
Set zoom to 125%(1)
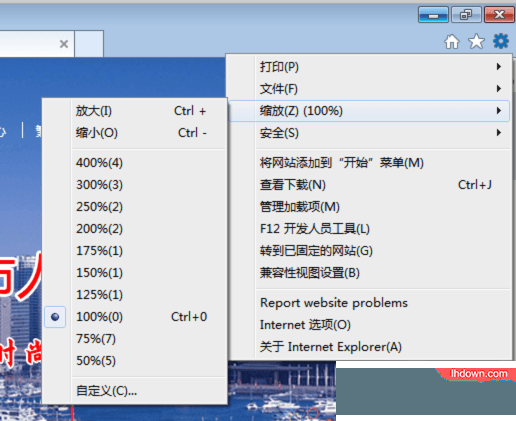coord(135,295)
